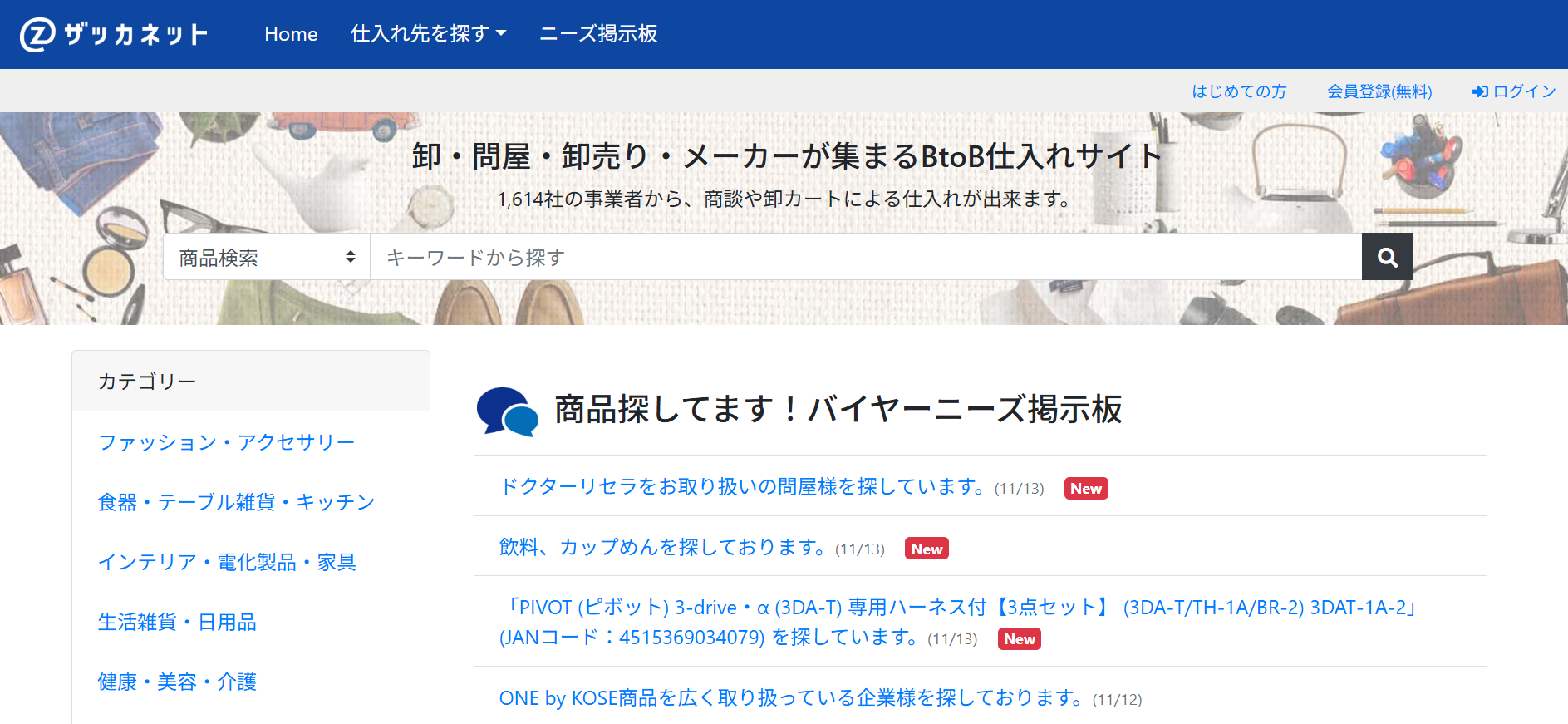This screenshot has width=1568, height=724.
Task: Open the 健康・美容・介護 category
Action: point(177,682)
